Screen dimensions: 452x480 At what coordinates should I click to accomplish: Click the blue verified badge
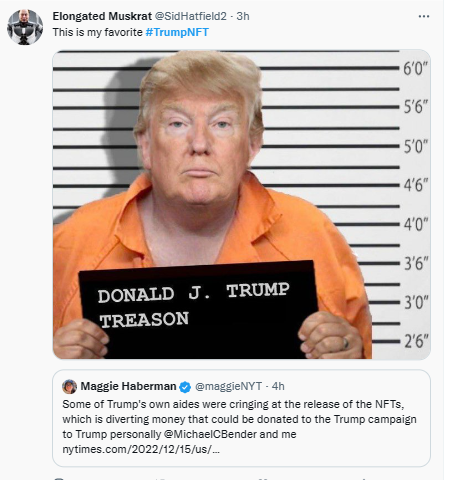click(x=185, y=387)
